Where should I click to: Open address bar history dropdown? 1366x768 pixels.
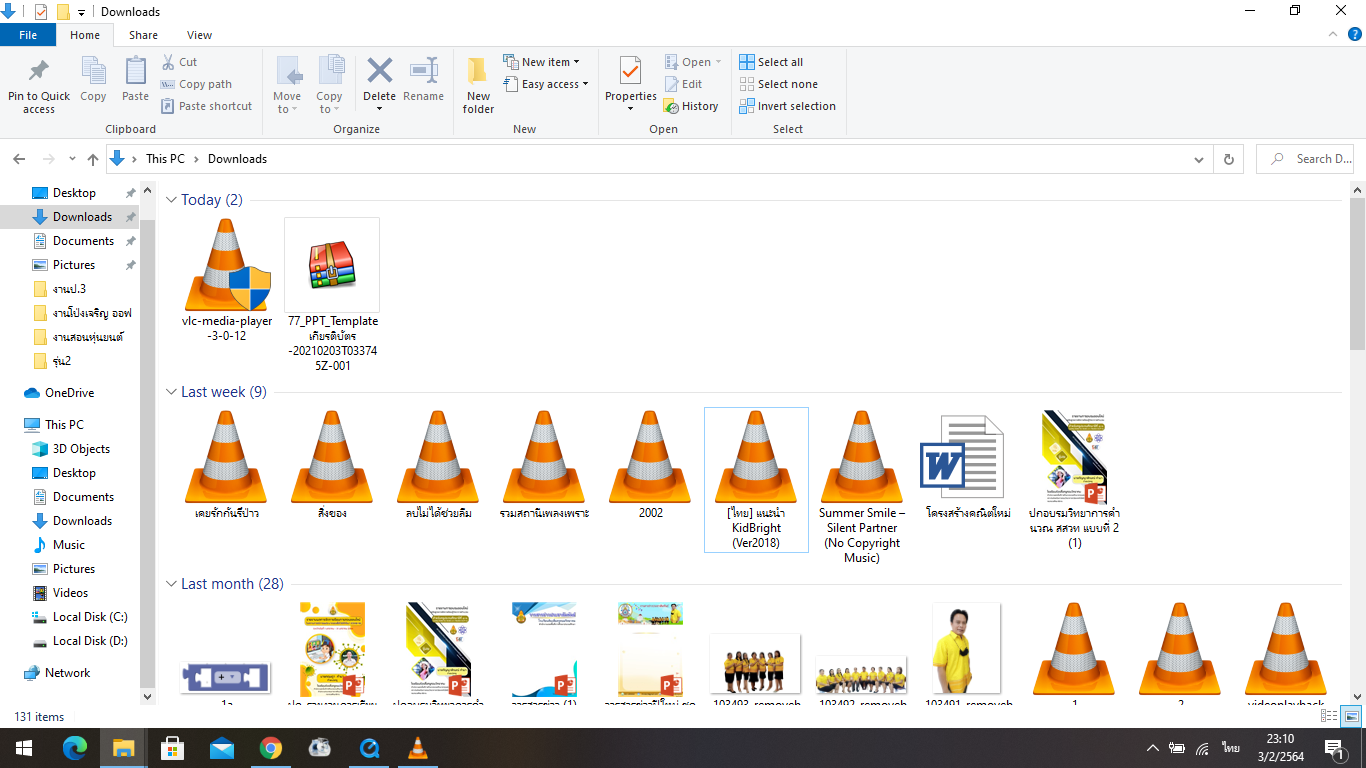click(1199, 159)
